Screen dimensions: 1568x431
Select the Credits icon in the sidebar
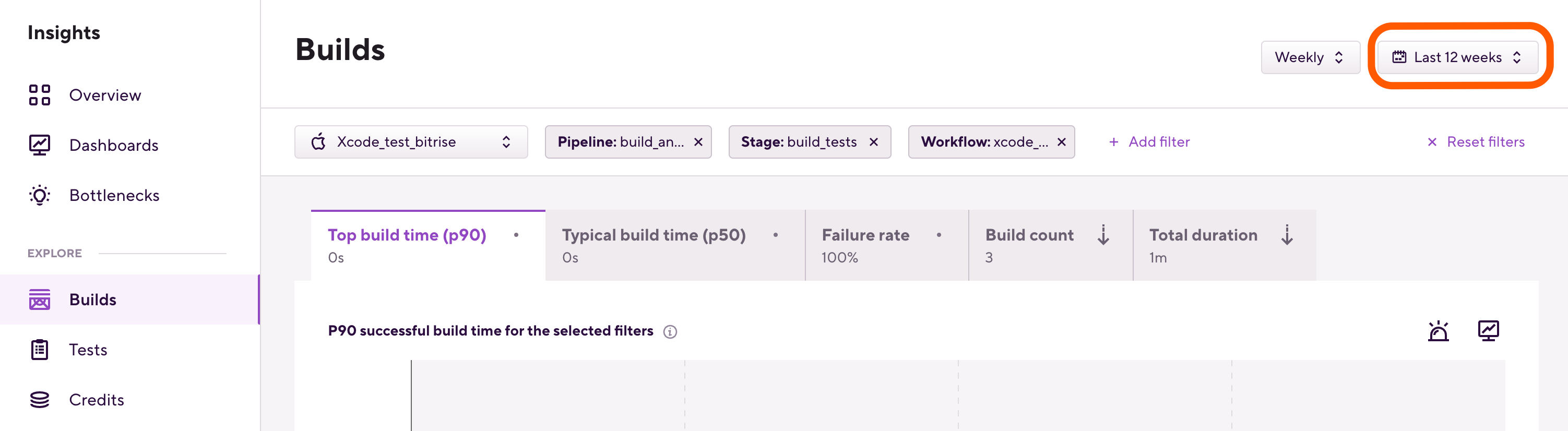pos(39,399)
